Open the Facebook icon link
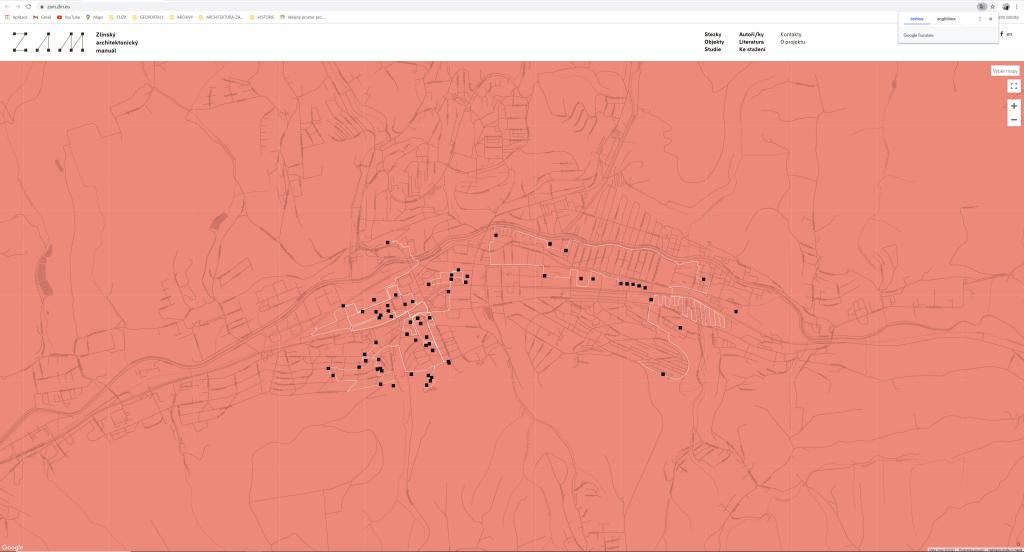The height and width of the screenshot is (552, 1024). click(x=1001, y=34)
